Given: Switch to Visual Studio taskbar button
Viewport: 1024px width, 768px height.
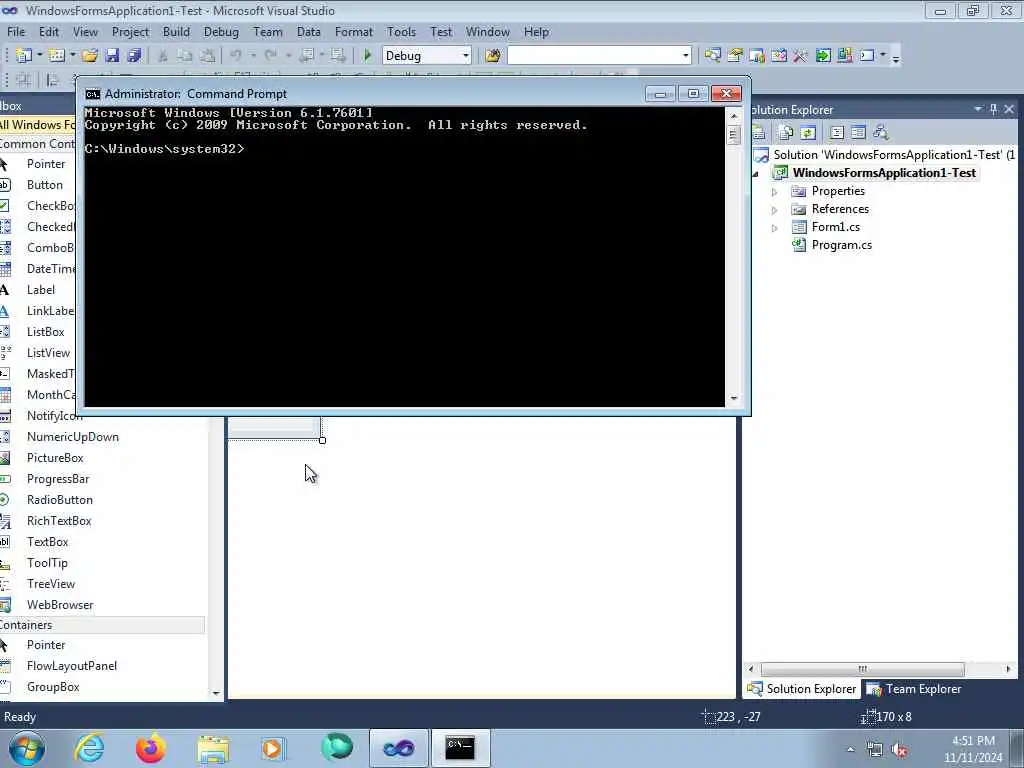Looking at the screenshot, I should (x=398, y=748).
